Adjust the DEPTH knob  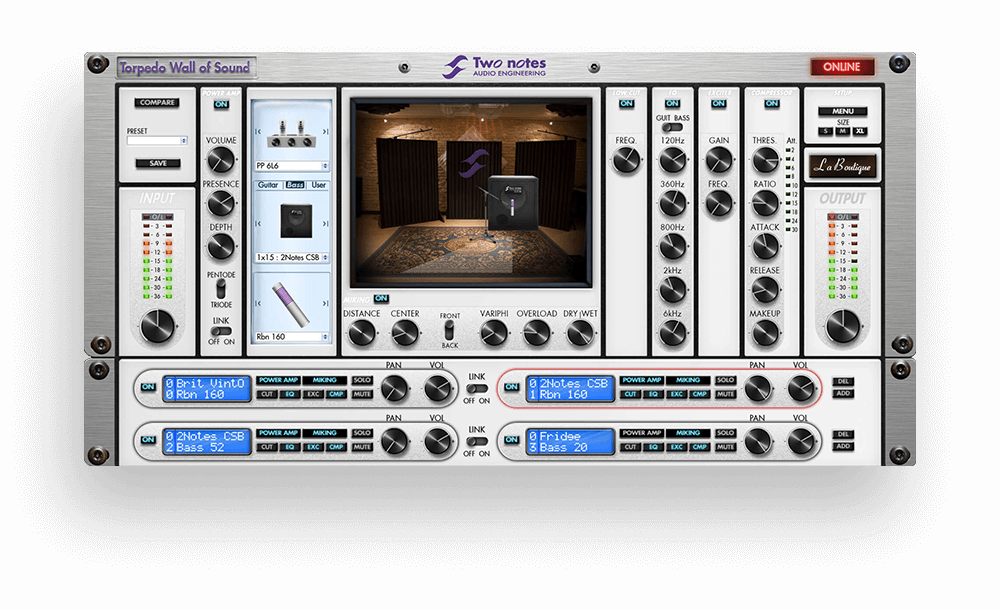coord(221,247)
